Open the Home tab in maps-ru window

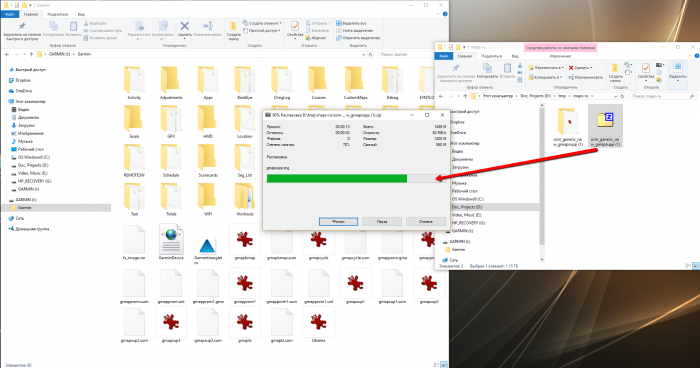[465, 56]
